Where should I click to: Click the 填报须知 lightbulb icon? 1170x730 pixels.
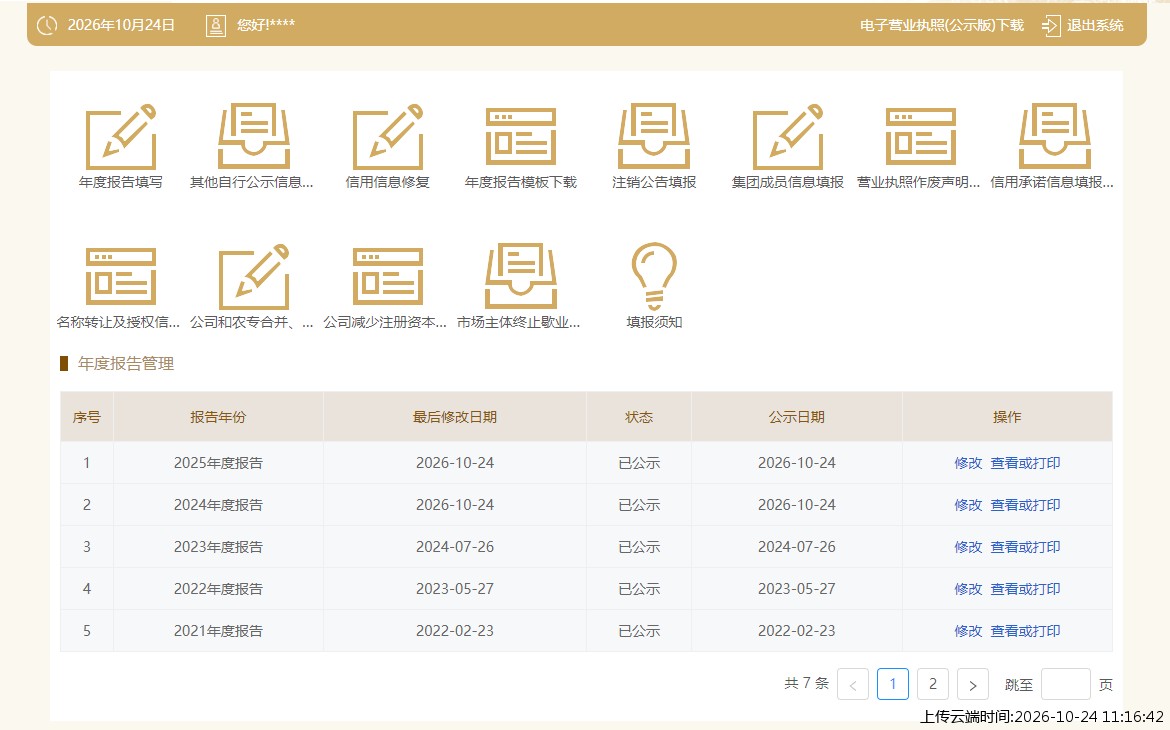pyautogui.click(x=654, y=276)
